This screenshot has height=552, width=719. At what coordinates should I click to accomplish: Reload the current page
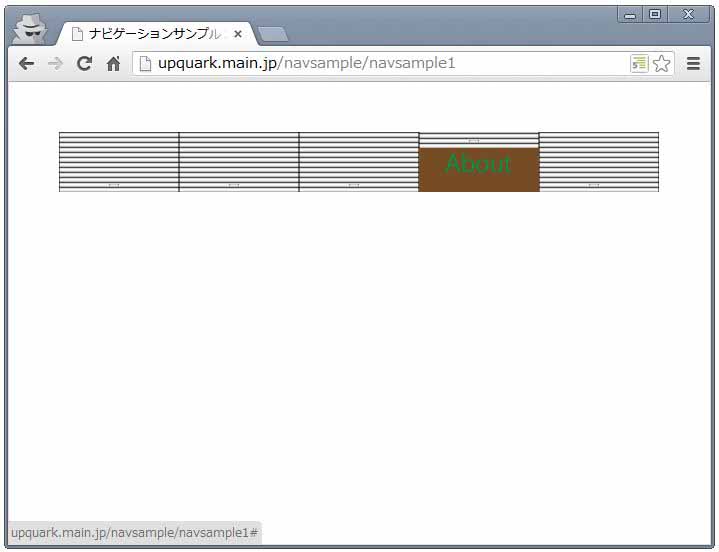84,63
